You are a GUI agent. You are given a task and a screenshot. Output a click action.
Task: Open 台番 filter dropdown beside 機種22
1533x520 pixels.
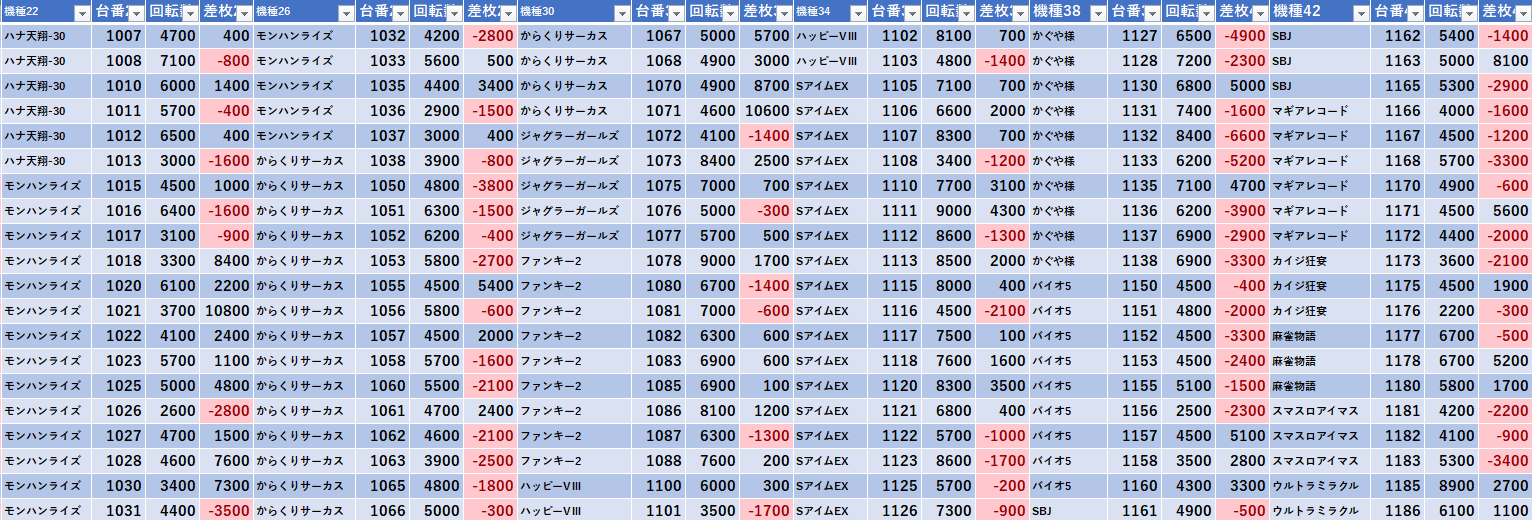click(x=135, y=13)
